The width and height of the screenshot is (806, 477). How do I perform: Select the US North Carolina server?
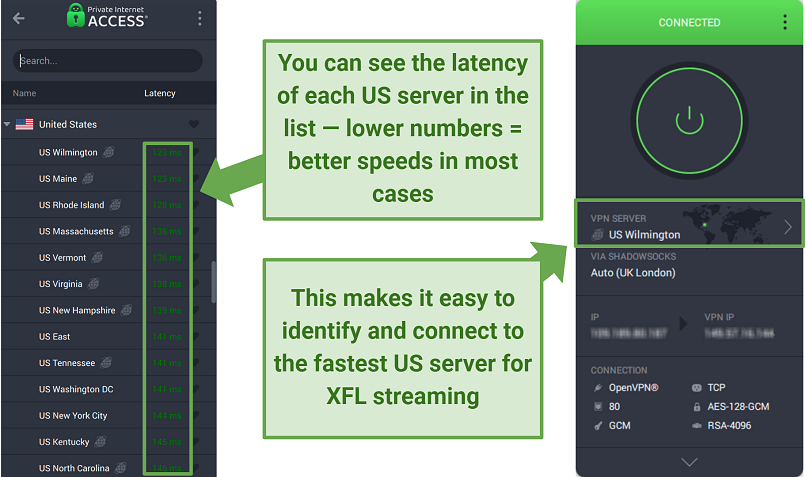[x=108, y=467]
